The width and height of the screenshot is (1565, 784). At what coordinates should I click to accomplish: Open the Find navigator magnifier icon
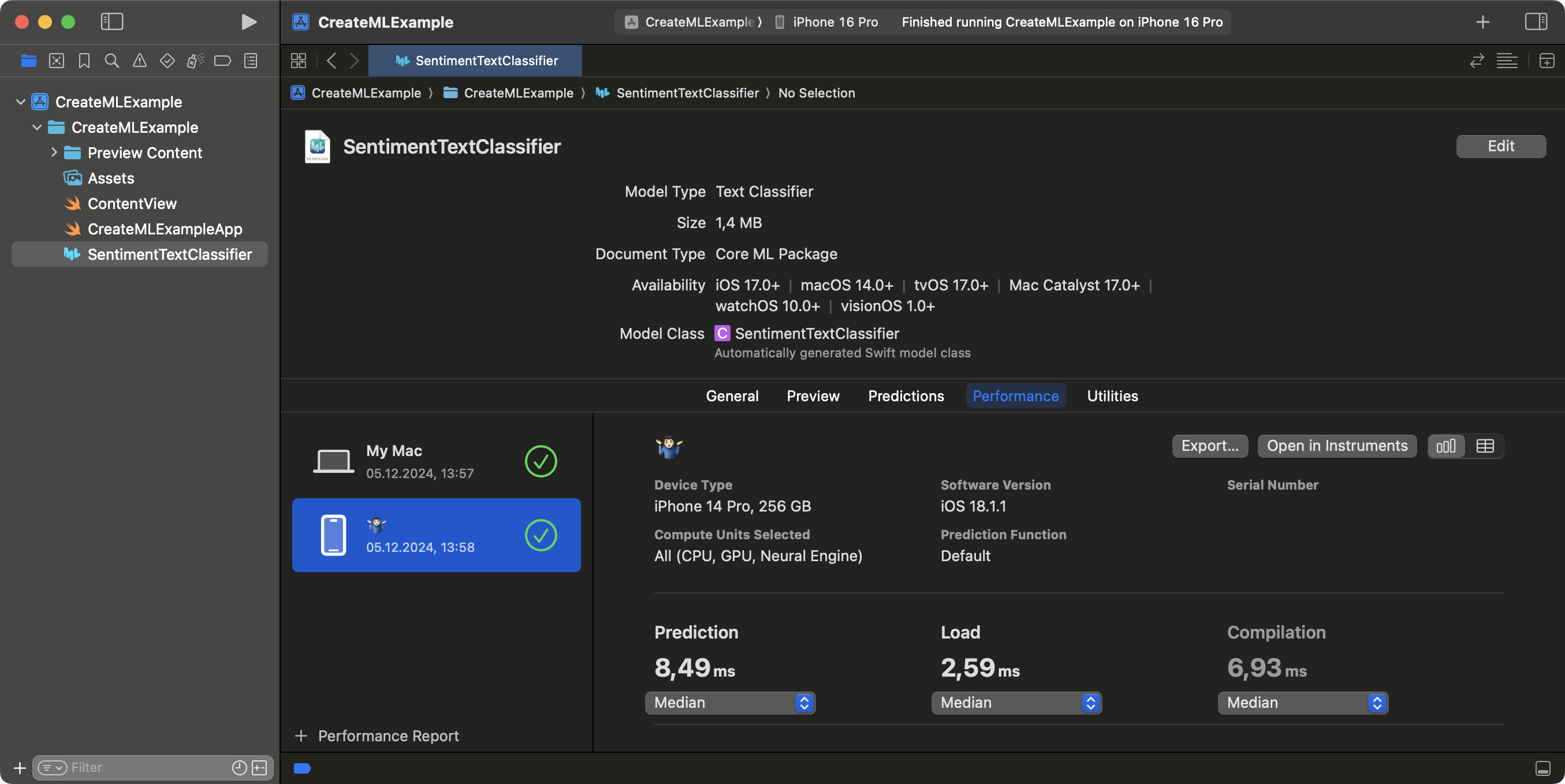click(112, 61)
